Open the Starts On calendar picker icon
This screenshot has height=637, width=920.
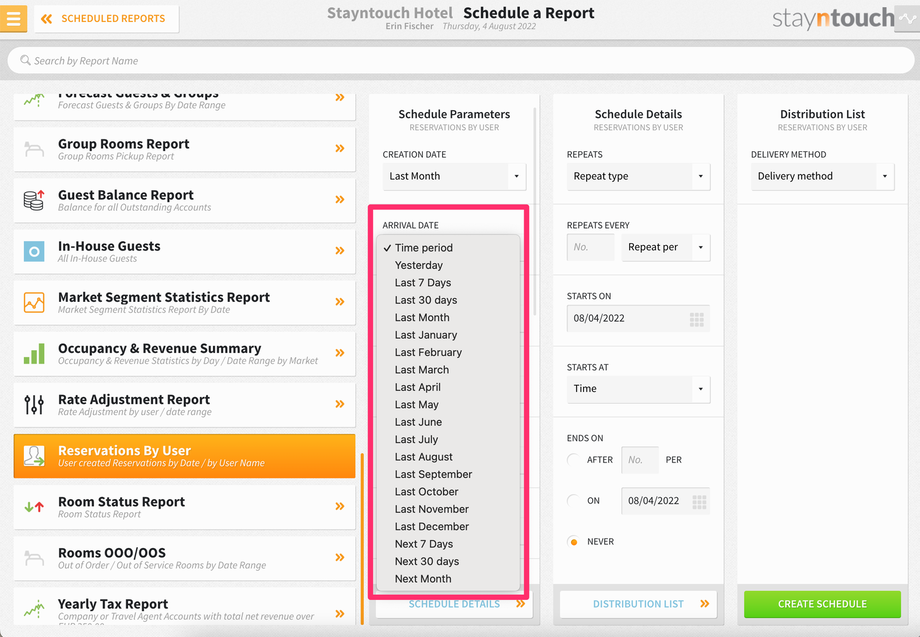pyautogui.click(x=696, y=319)
